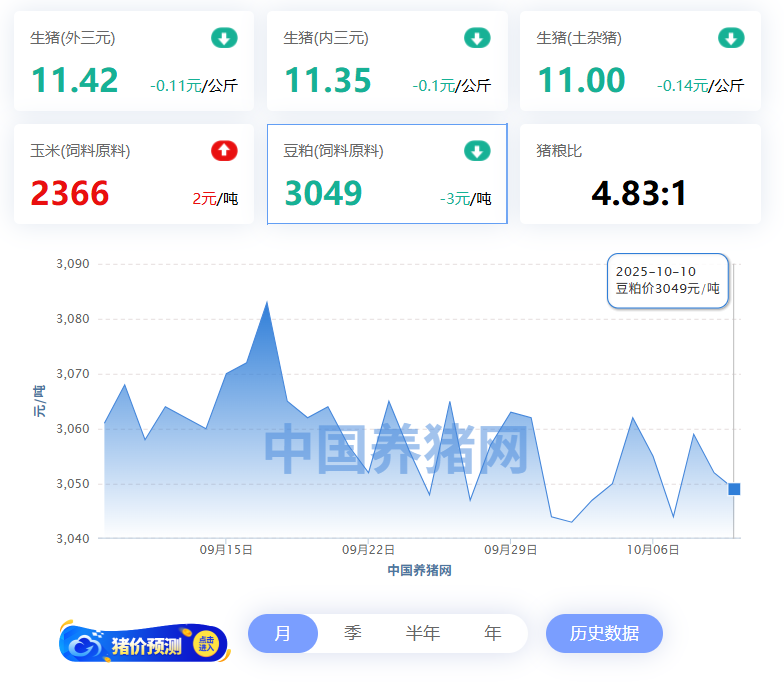Click the blue square data point marker
This screenshot has height=695, width=784.
click(x=734, y=489)
